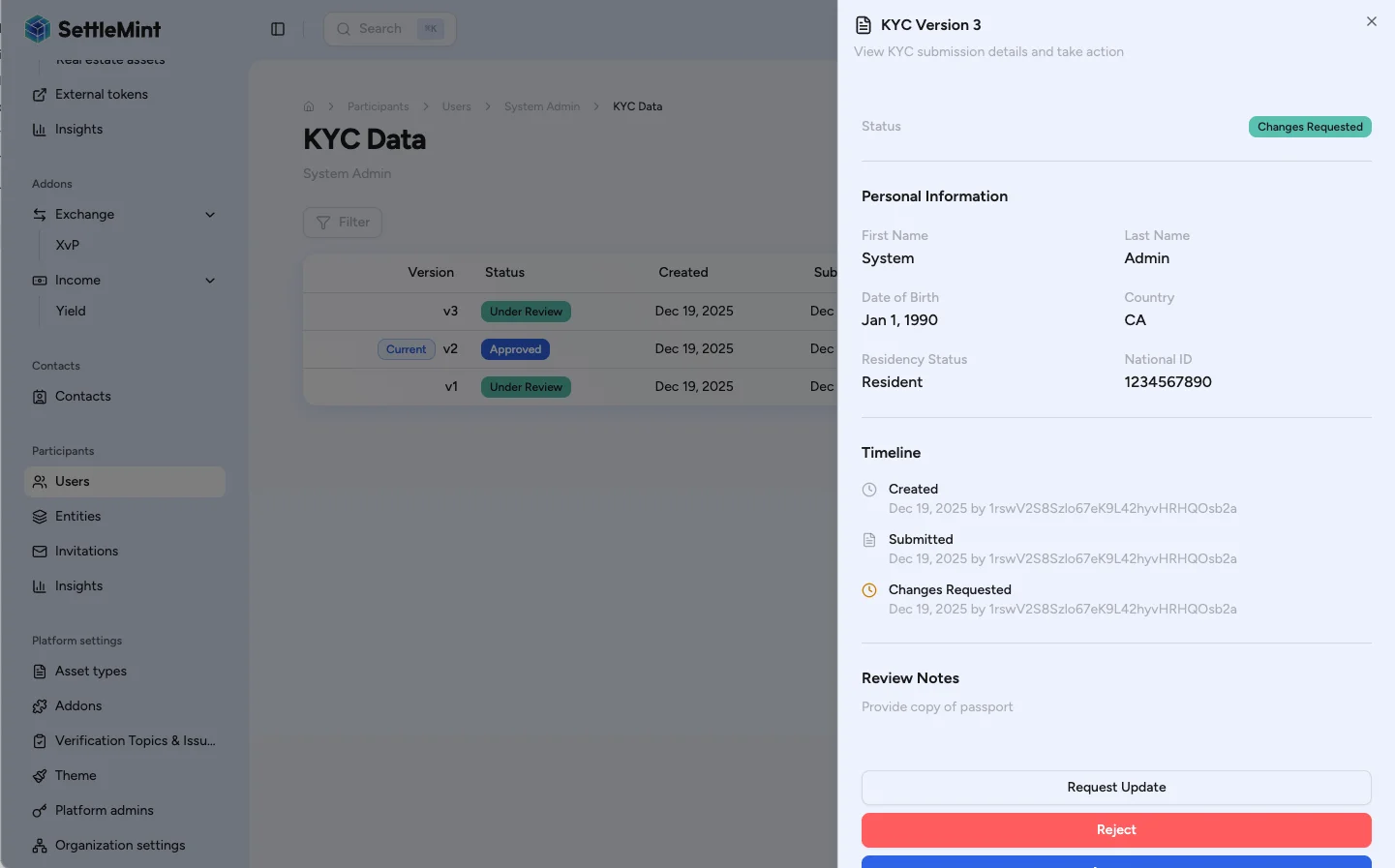Click the Invitations envelope icon

point(40,551)
